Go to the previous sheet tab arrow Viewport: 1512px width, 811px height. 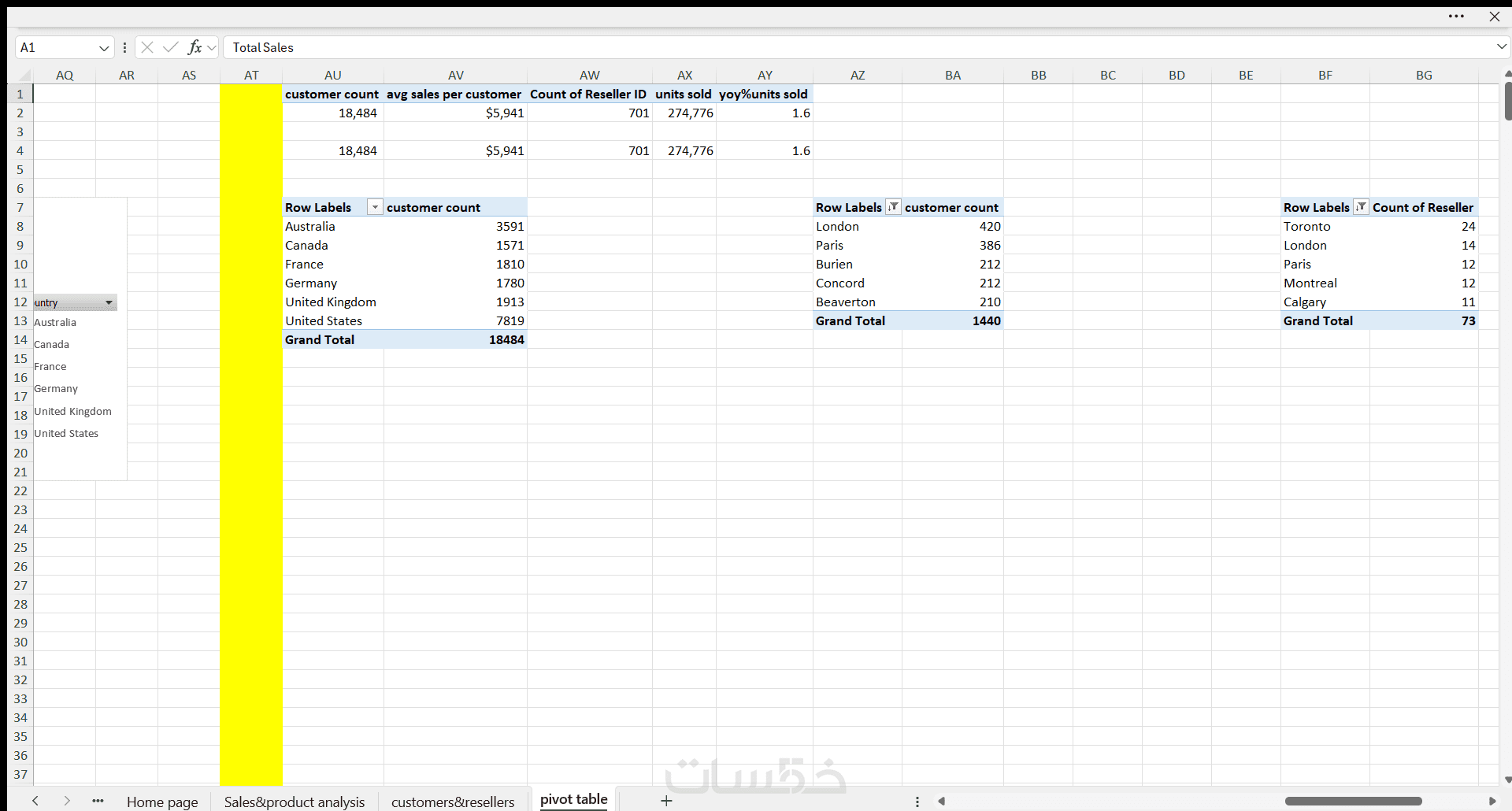(x=35, y=801)
